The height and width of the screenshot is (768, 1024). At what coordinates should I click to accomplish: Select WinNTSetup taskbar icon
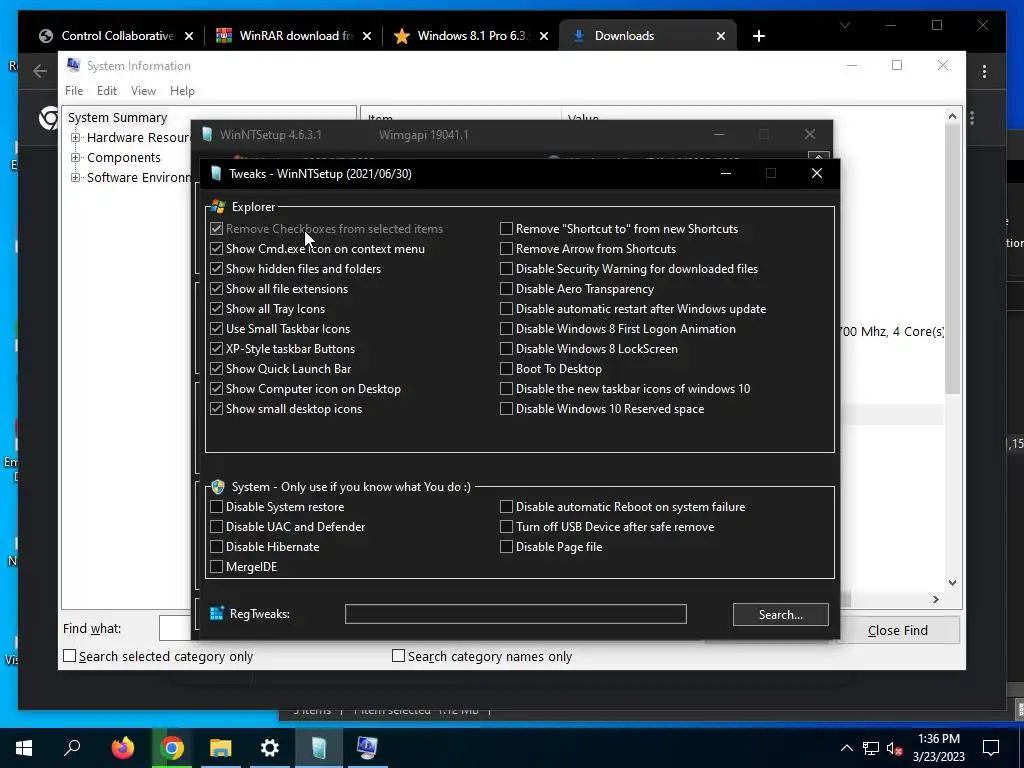click(x=319, y=747)
